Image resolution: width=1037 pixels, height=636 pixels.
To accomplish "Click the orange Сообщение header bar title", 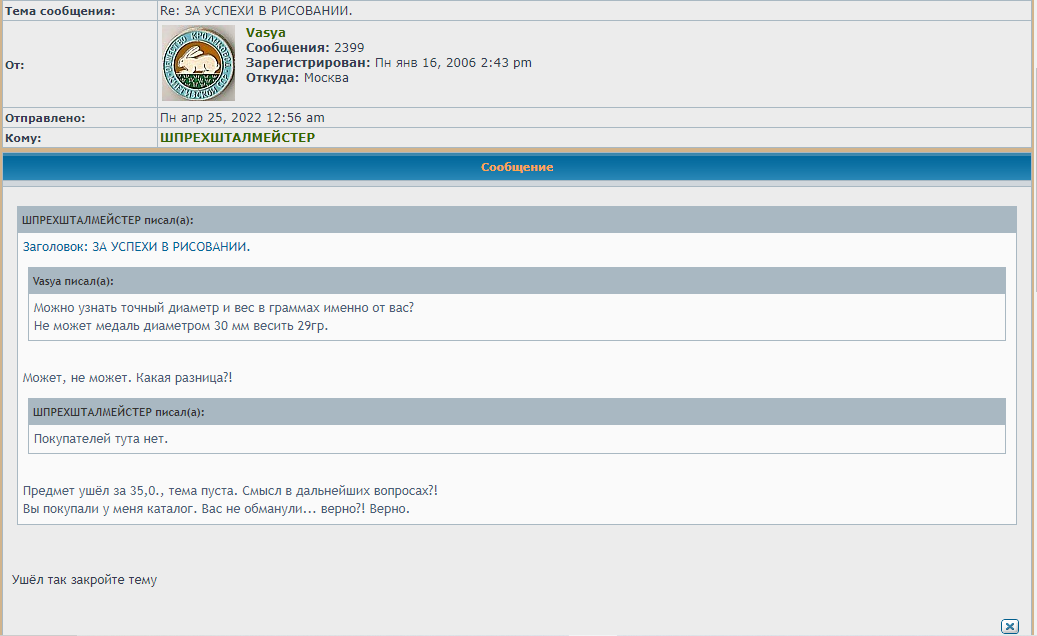I will click(517, 167).
